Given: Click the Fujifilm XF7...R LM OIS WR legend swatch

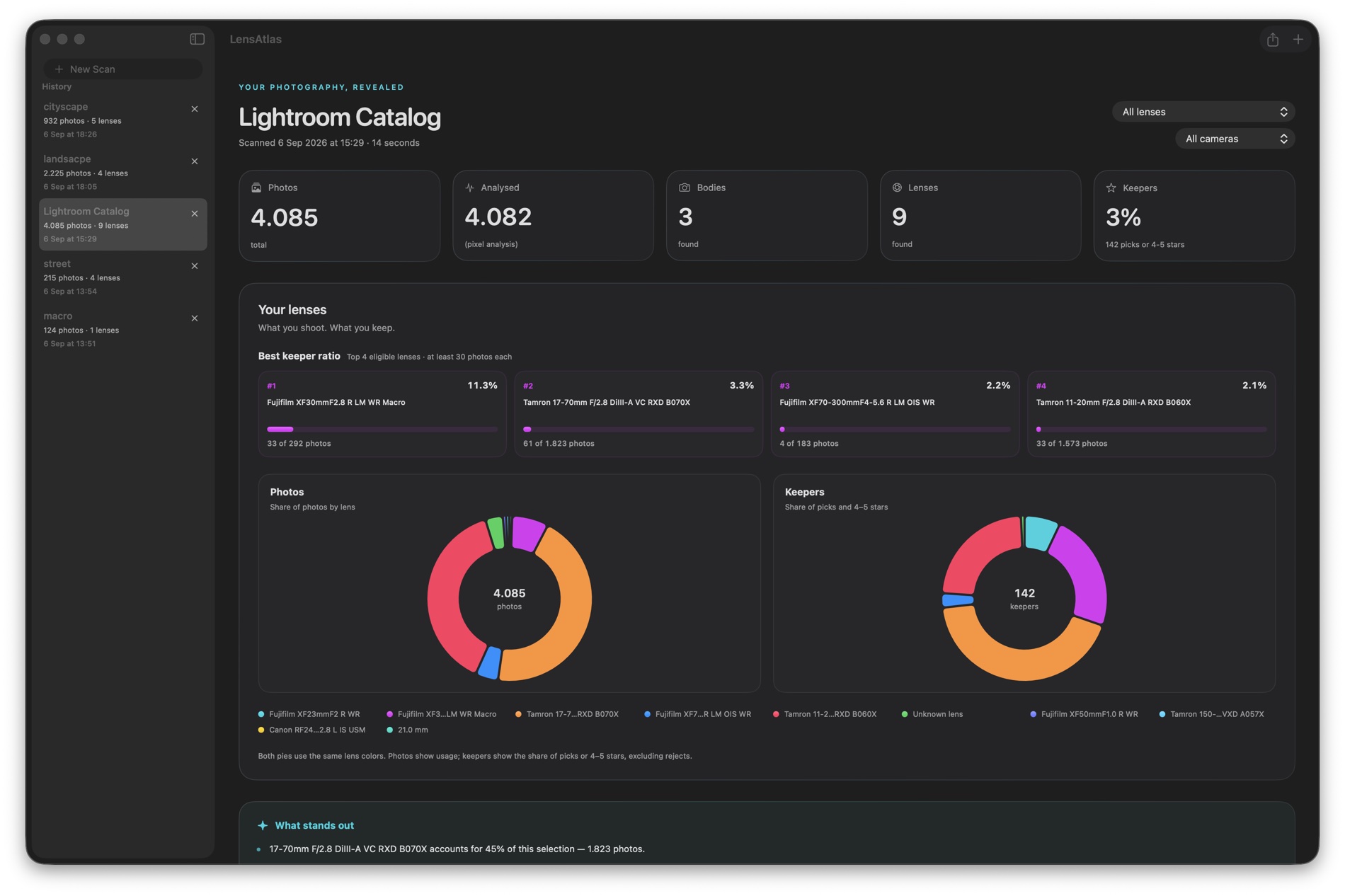Looking at the screenshot, I should click(x=647, y=714).
